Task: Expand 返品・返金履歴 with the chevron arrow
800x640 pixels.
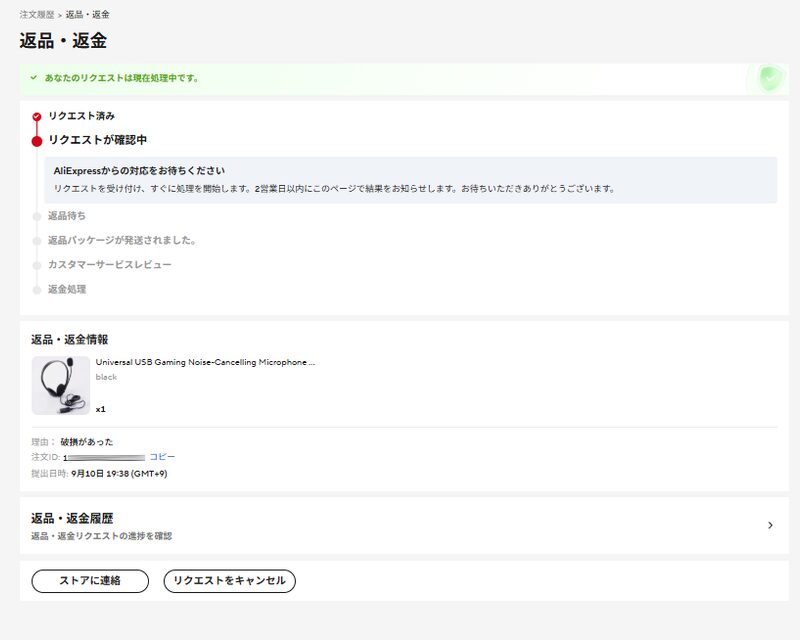Action: tap(770, 525)
